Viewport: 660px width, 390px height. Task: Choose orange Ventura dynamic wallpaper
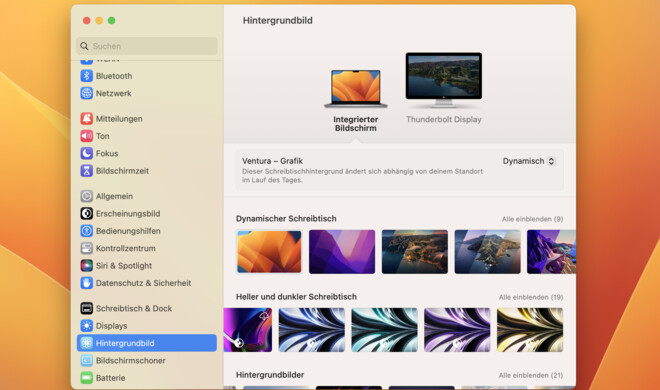[x=269, y=252]
